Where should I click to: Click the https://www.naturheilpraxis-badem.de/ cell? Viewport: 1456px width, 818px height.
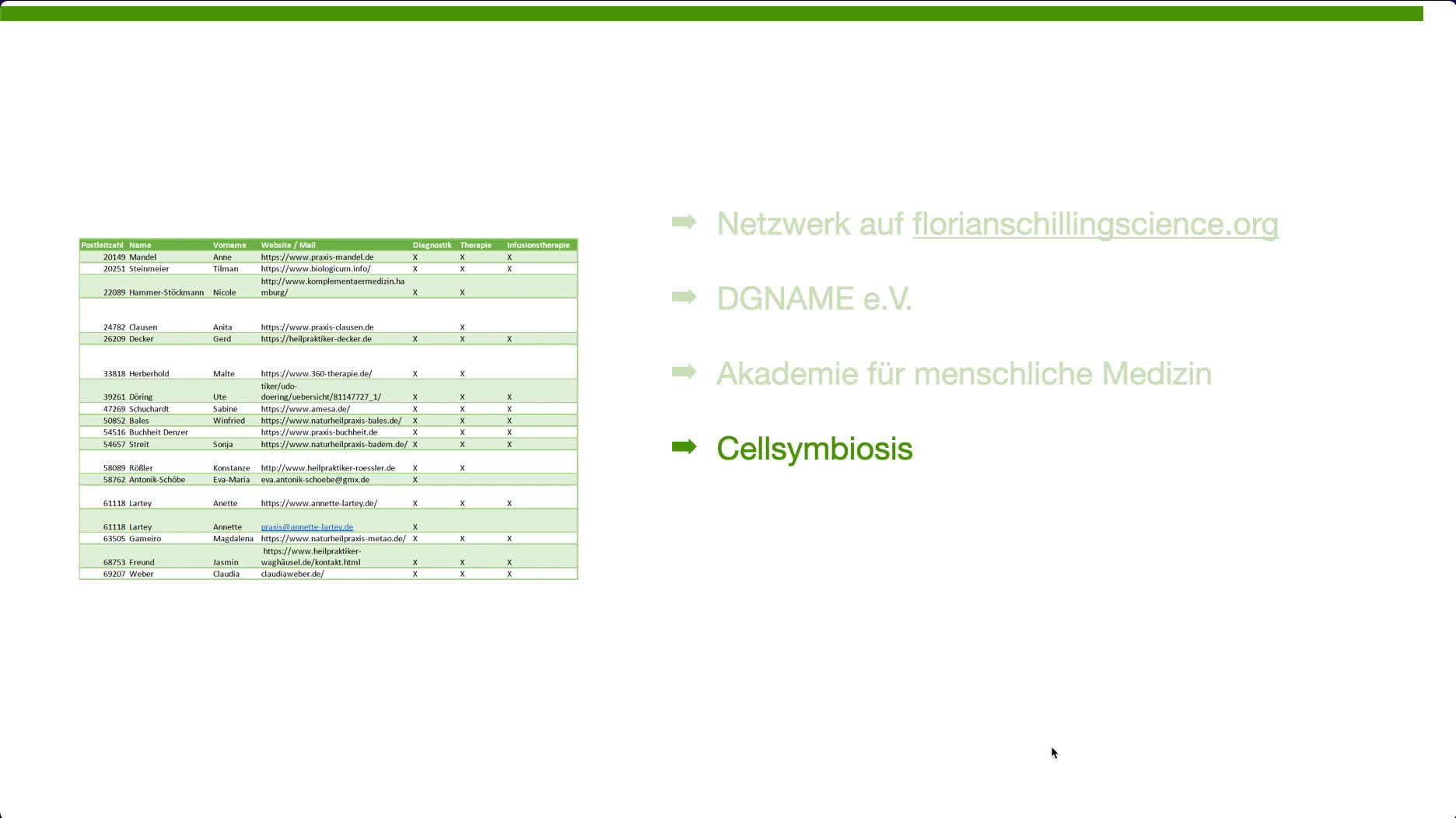point(334,445)
